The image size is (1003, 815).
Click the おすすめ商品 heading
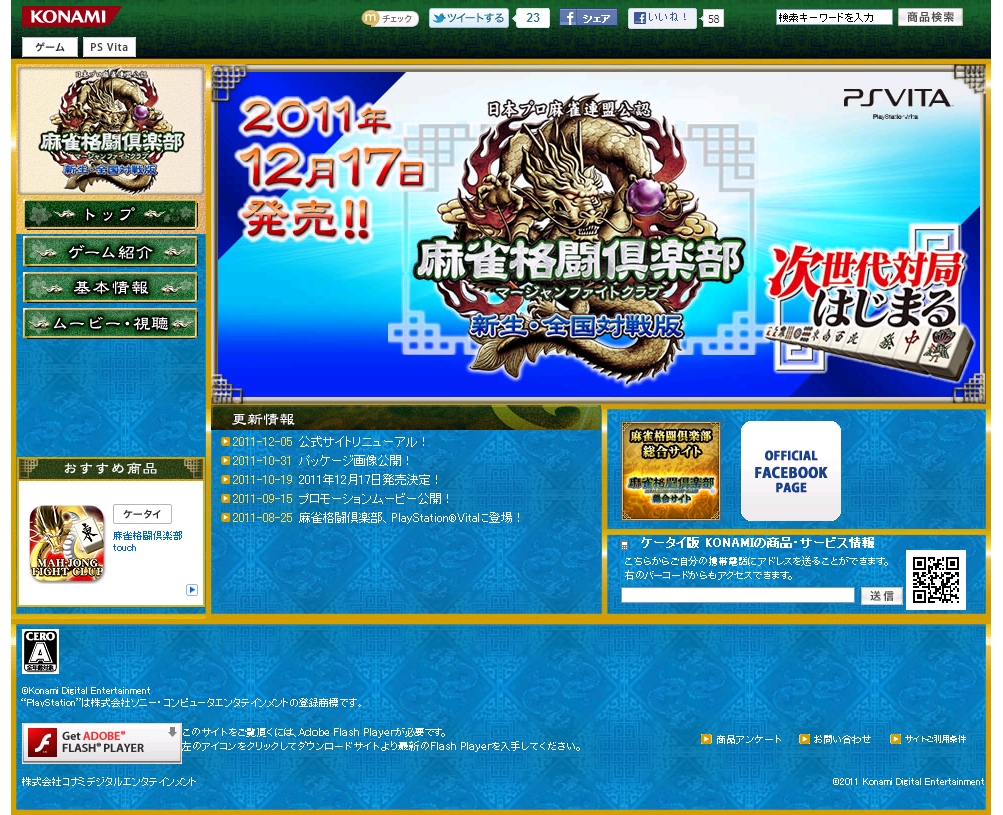coord(111,468)
